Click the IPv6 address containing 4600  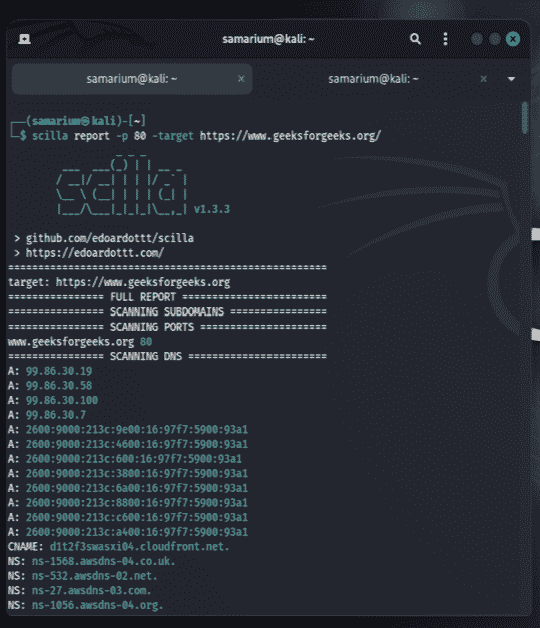(x=137, y=445)
